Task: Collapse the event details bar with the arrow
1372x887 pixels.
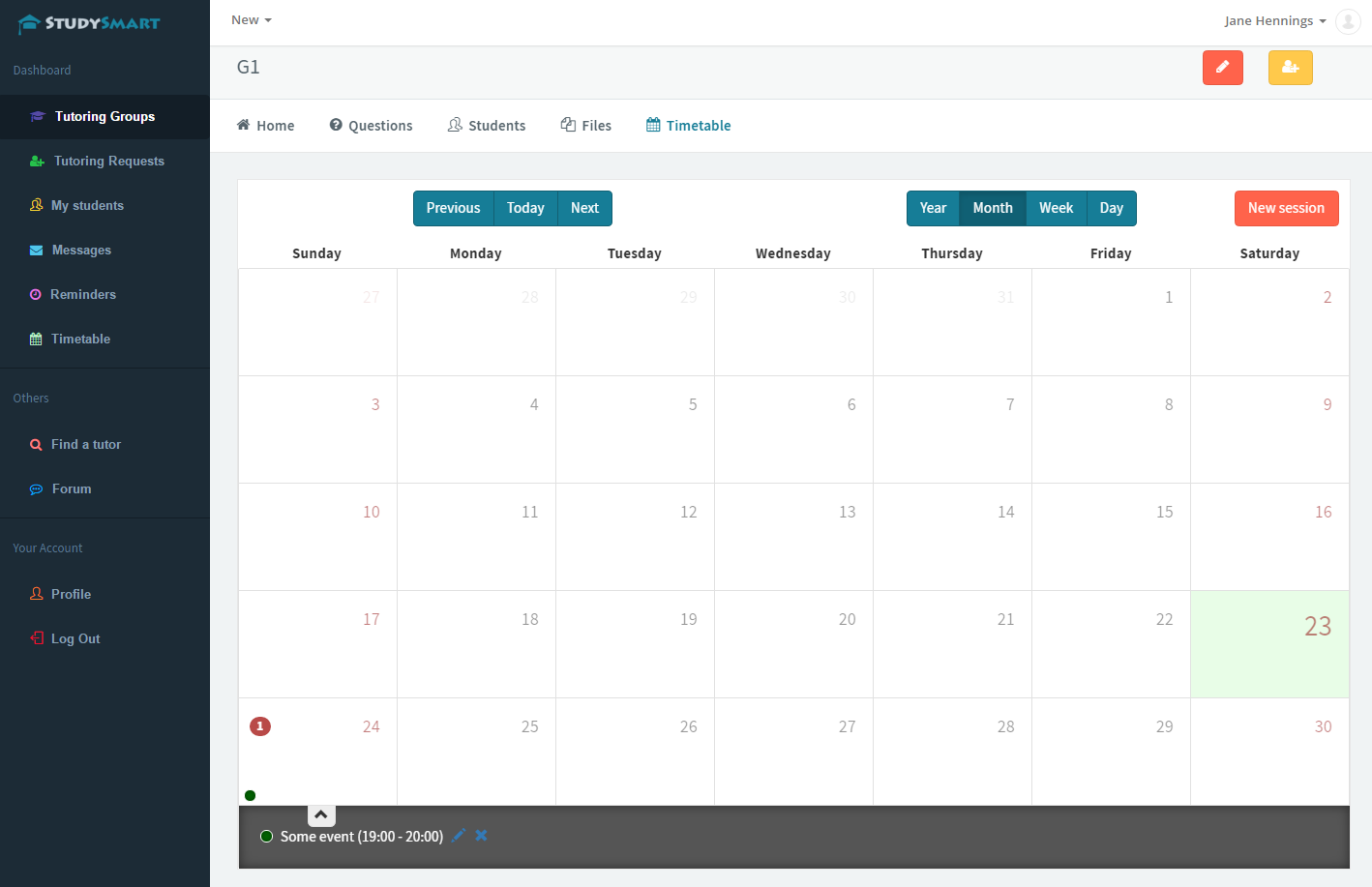Action: (x=320, y=814)
